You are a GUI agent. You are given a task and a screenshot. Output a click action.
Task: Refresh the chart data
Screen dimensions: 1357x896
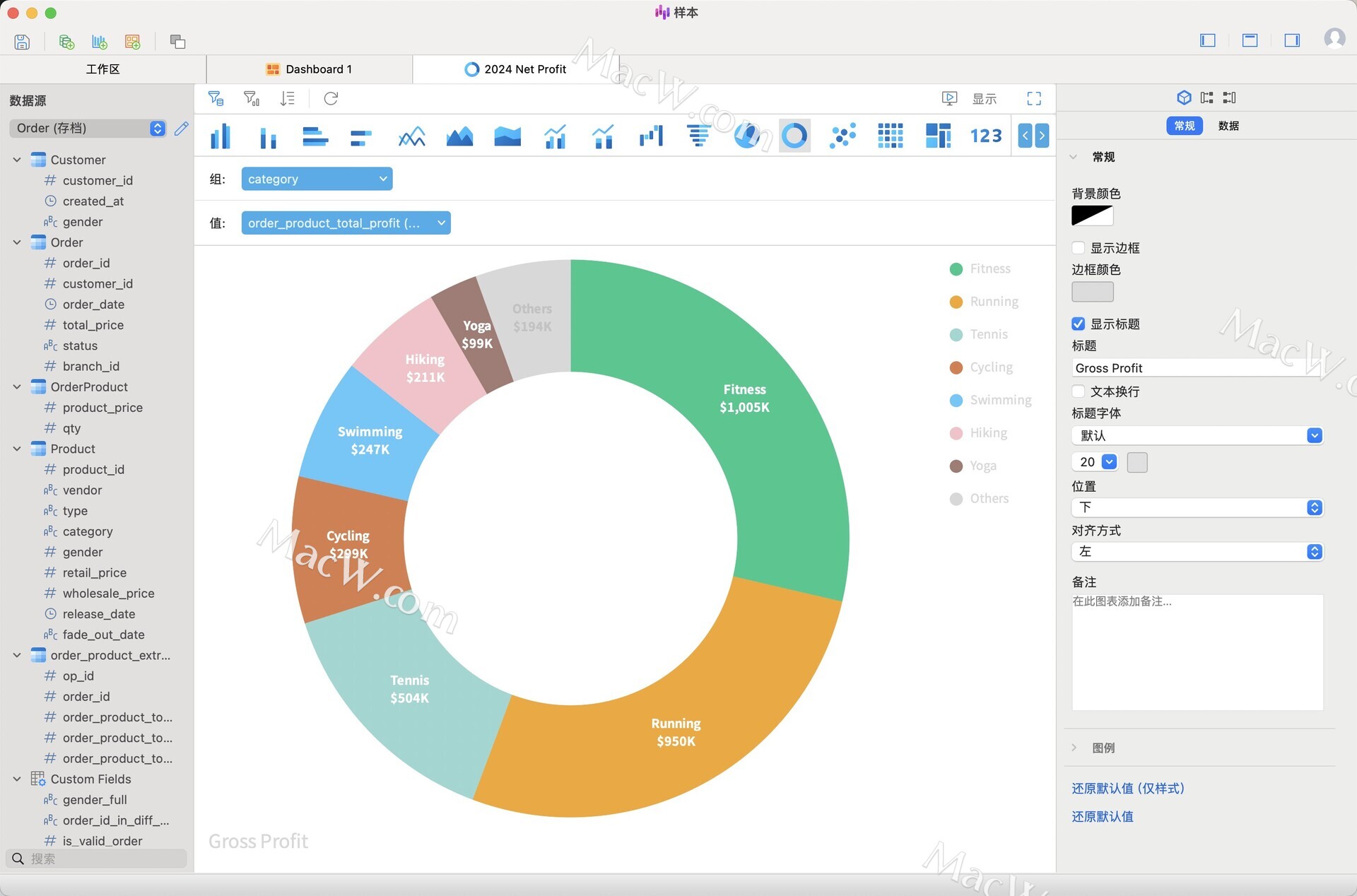pos(331,98)
